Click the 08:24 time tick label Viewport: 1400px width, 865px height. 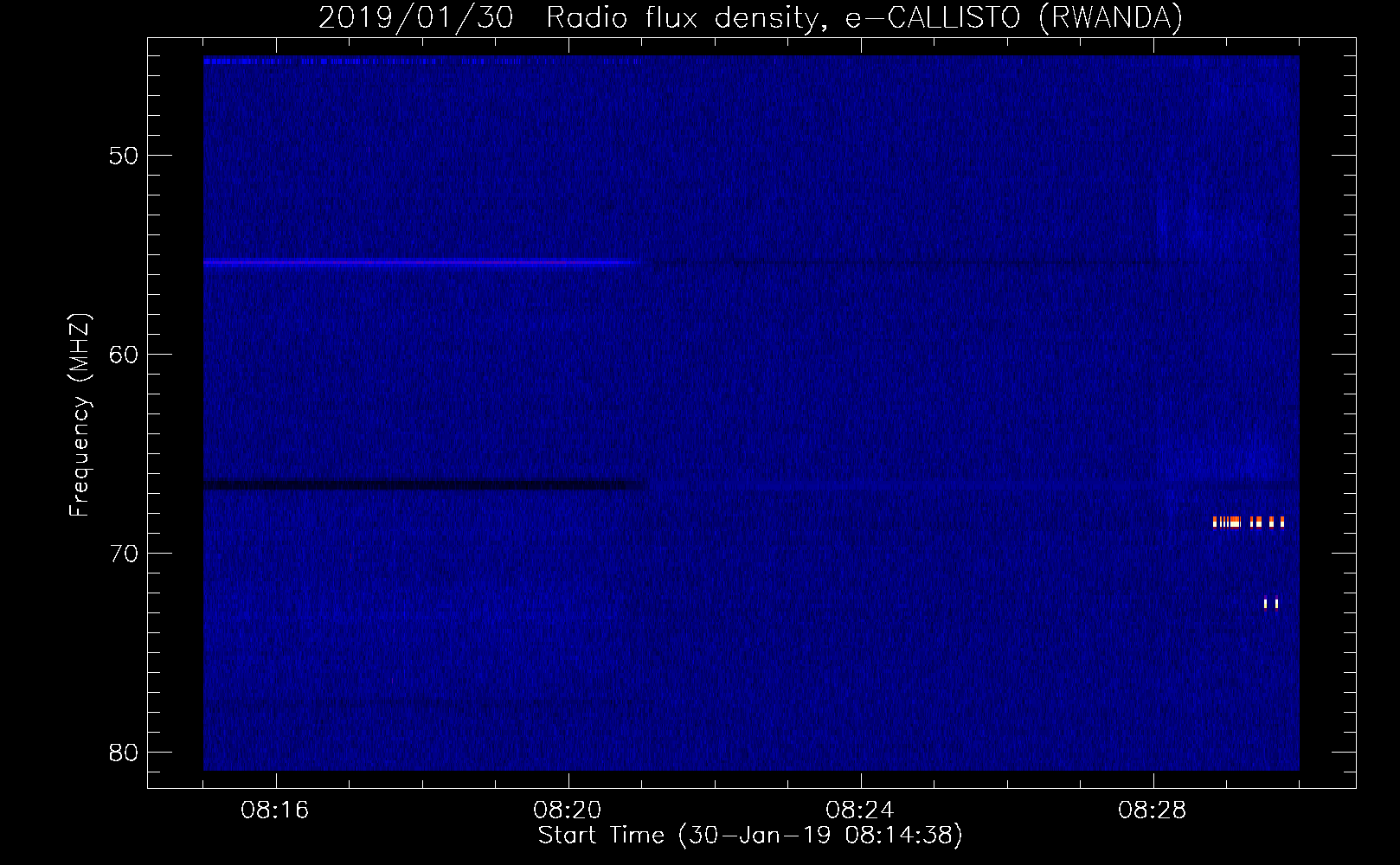[x=860, y=811]
